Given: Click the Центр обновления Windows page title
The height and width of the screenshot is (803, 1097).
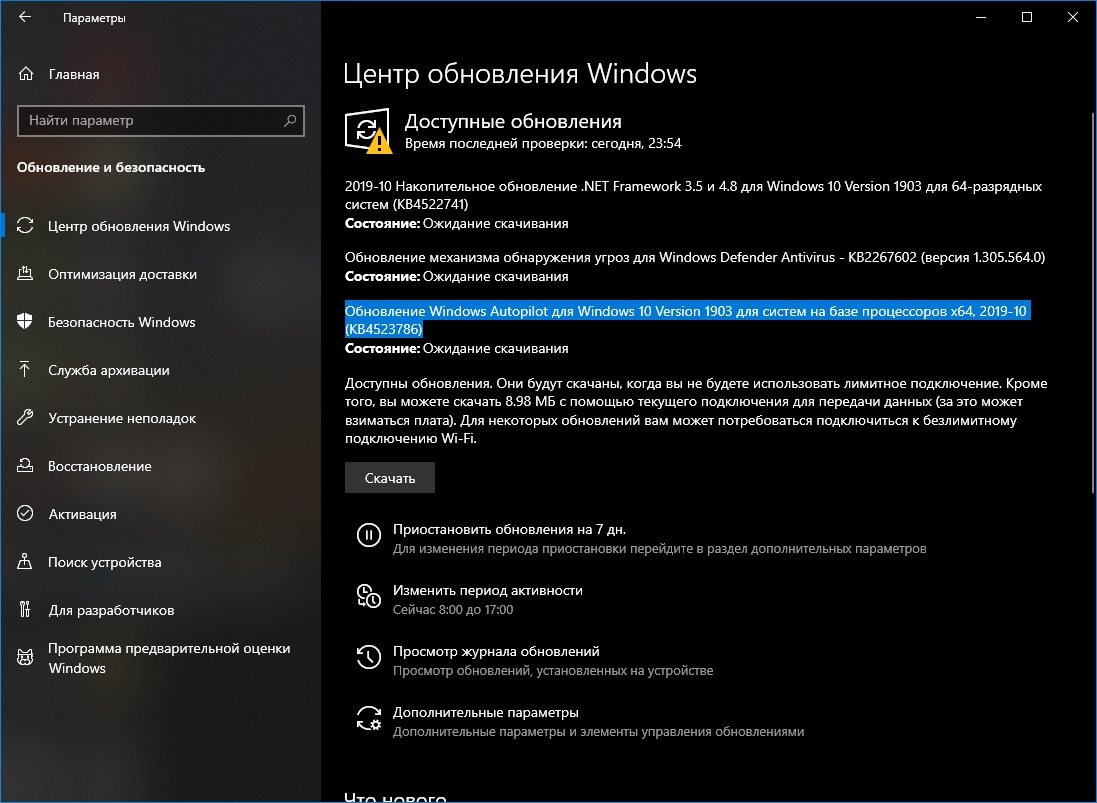Looking at the screenshot, I should coord(520,73).
